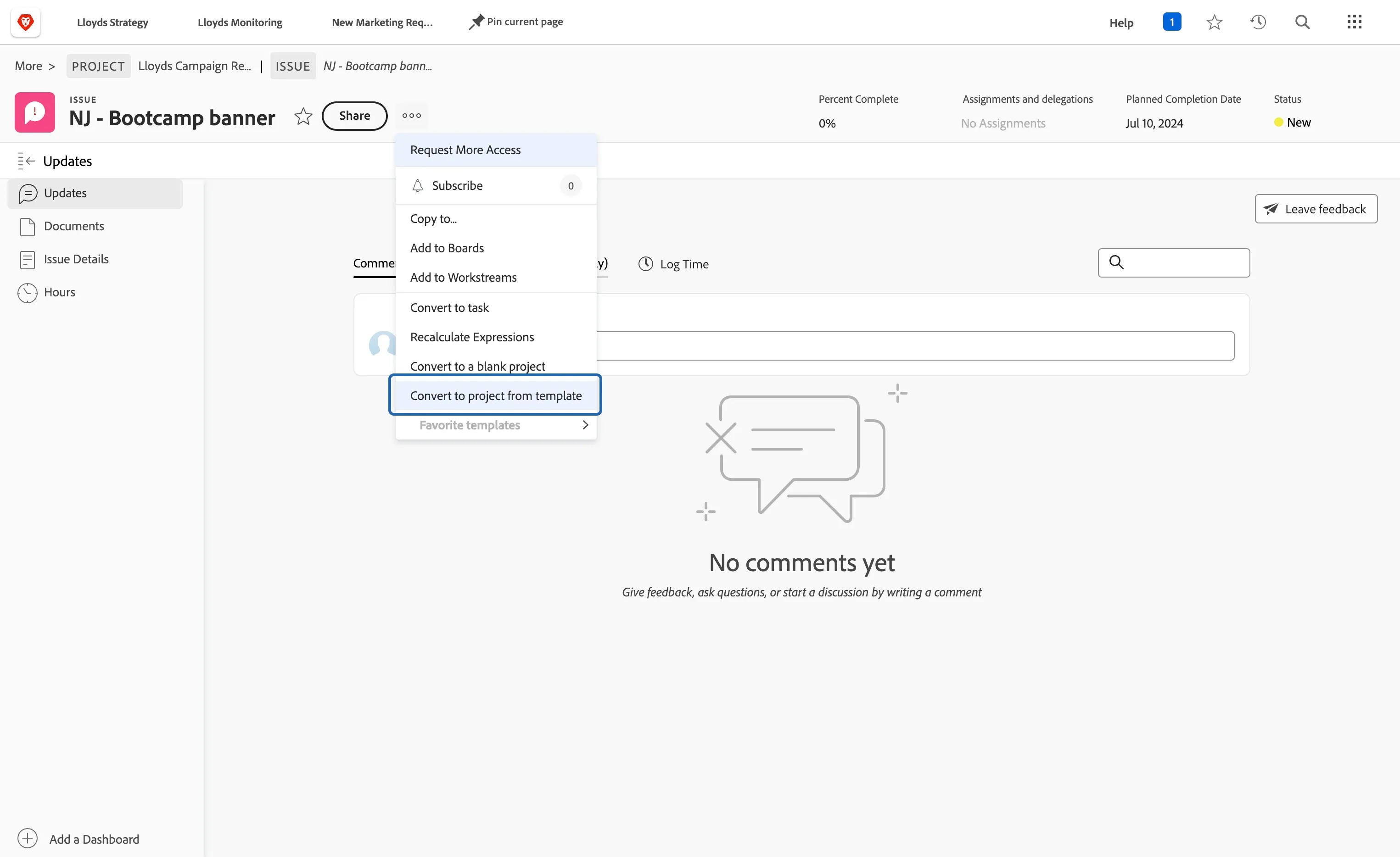Screen dimensions: 1400x857
Task: Click No Assignments field
Action: click(x=1003, y=123)
